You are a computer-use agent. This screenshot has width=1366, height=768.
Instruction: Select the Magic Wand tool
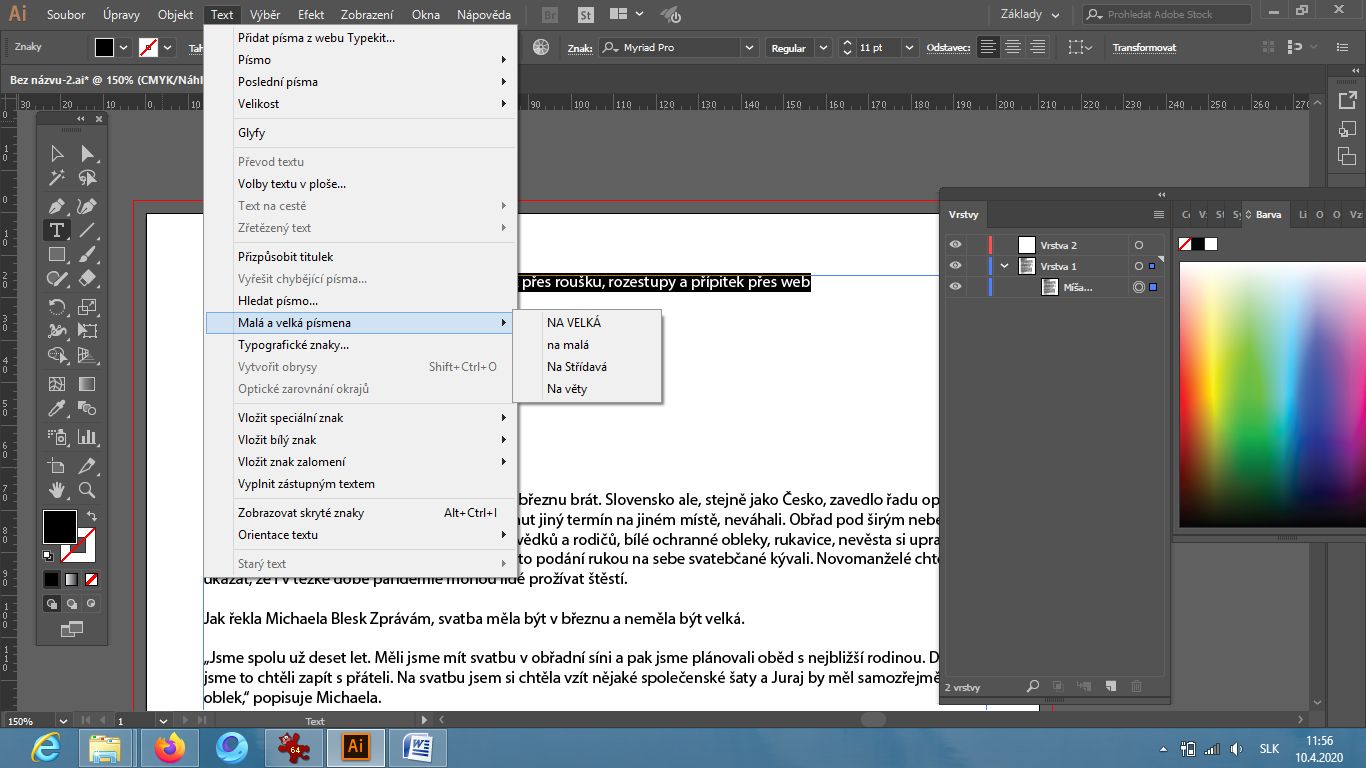[x=57, y=178]
